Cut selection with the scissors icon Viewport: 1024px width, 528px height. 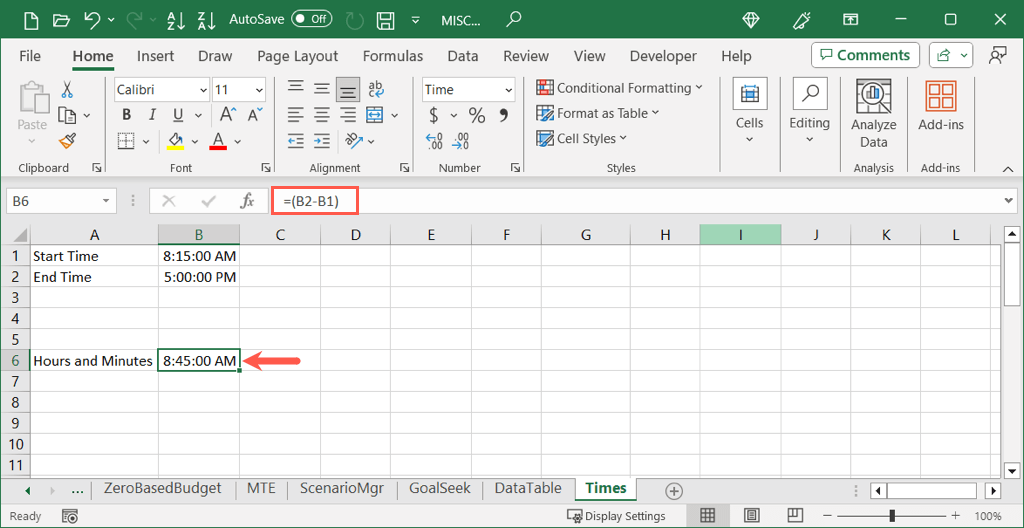click(x=67, y=90)
